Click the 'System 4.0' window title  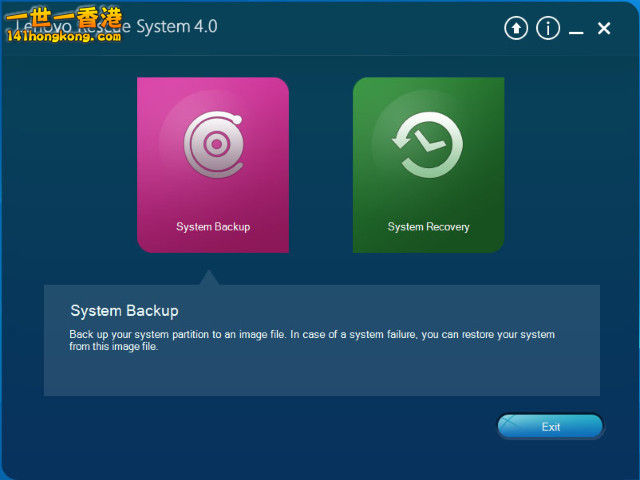[x=177, y=27]
